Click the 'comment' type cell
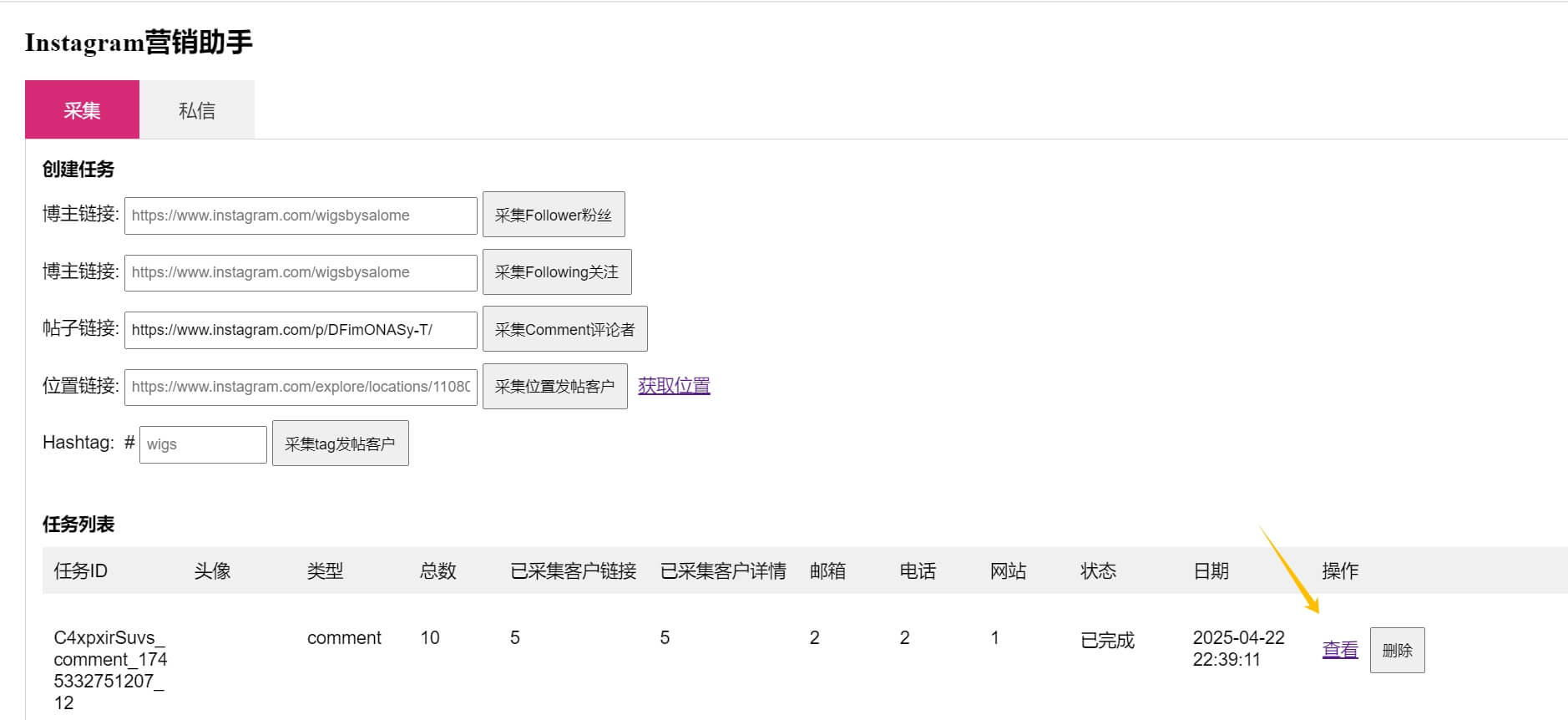 click(x=344, y=638)
